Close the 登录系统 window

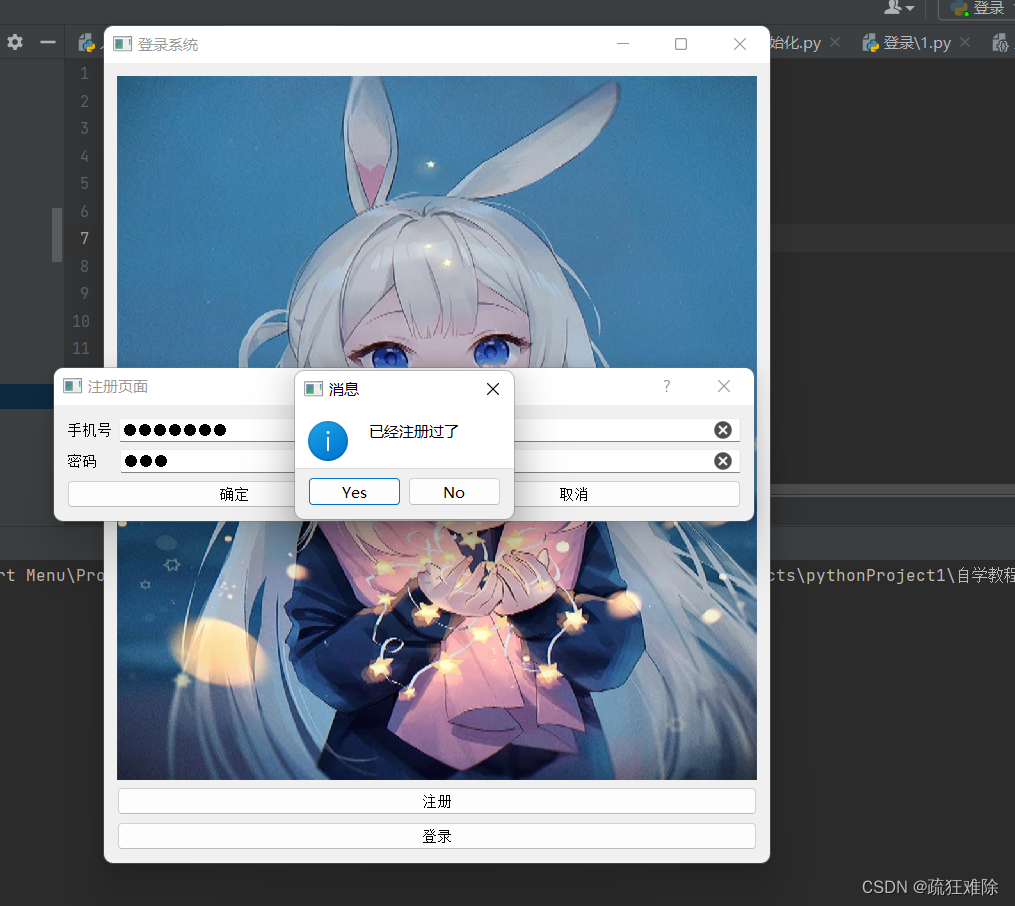[x=740, y=44]
